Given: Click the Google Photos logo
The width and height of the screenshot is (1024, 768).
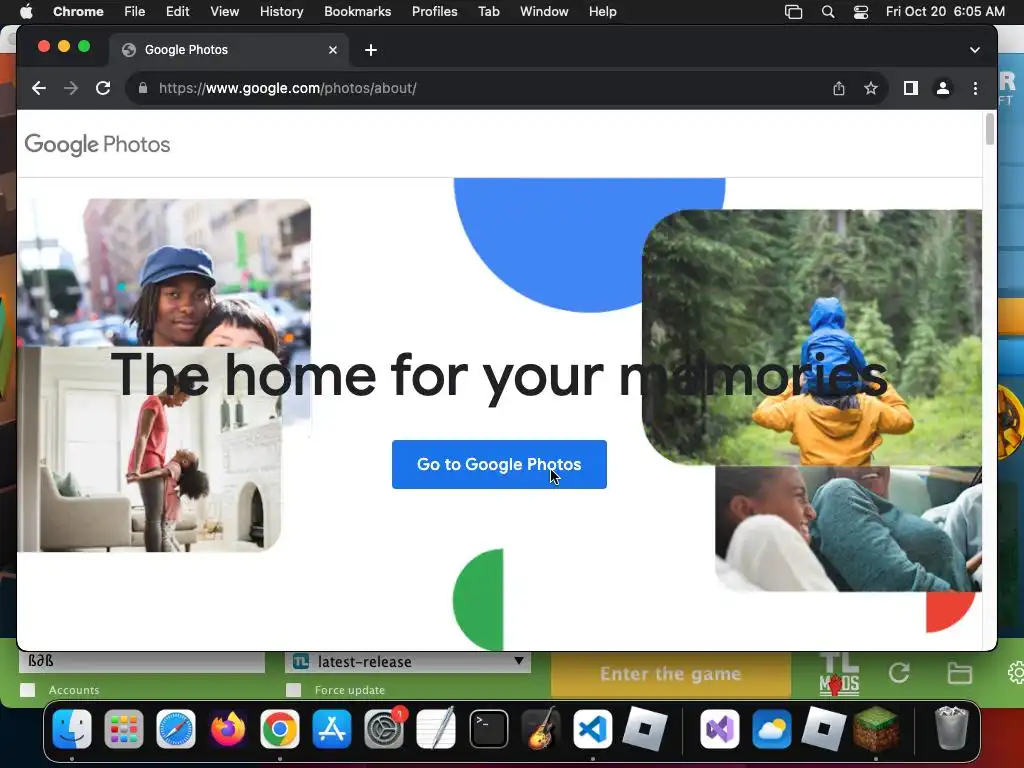Looking at the screenshot, I should click(x=97, y=144).
